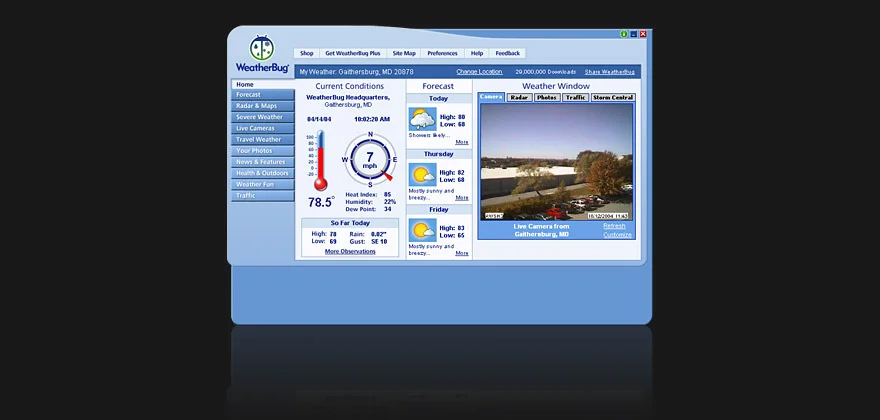The height and width of the screenshot is (420, 880).
Task: Refresh the live camera image
Action: point(614,226)
